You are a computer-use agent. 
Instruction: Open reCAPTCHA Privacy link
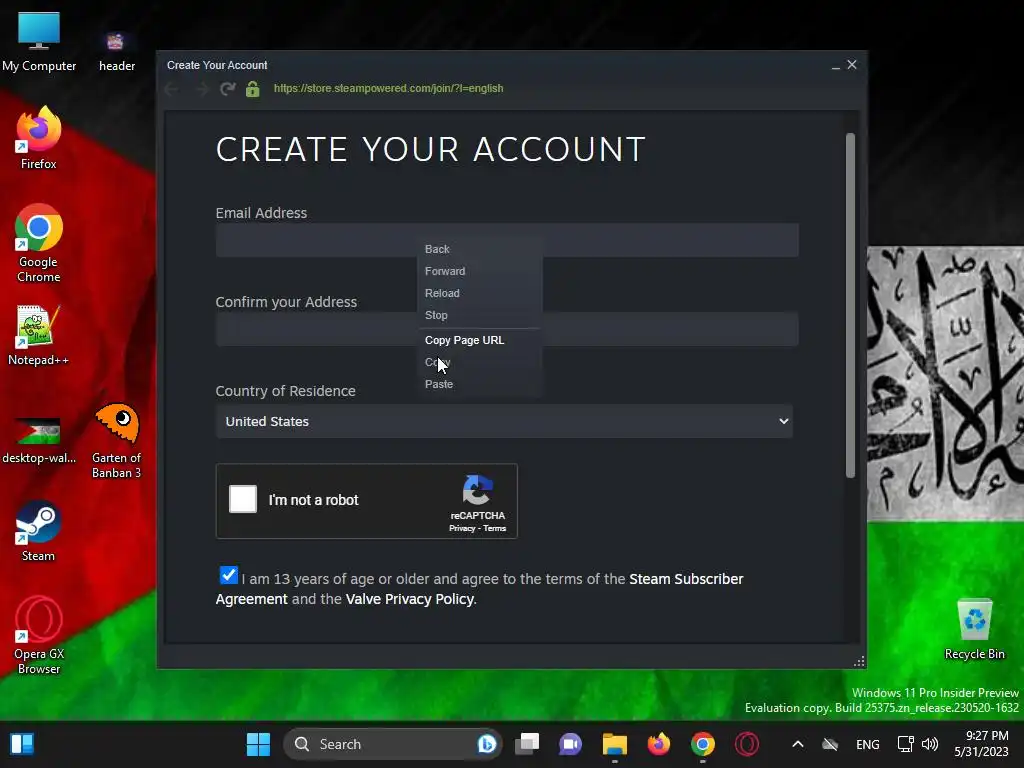tap(462, 528)
